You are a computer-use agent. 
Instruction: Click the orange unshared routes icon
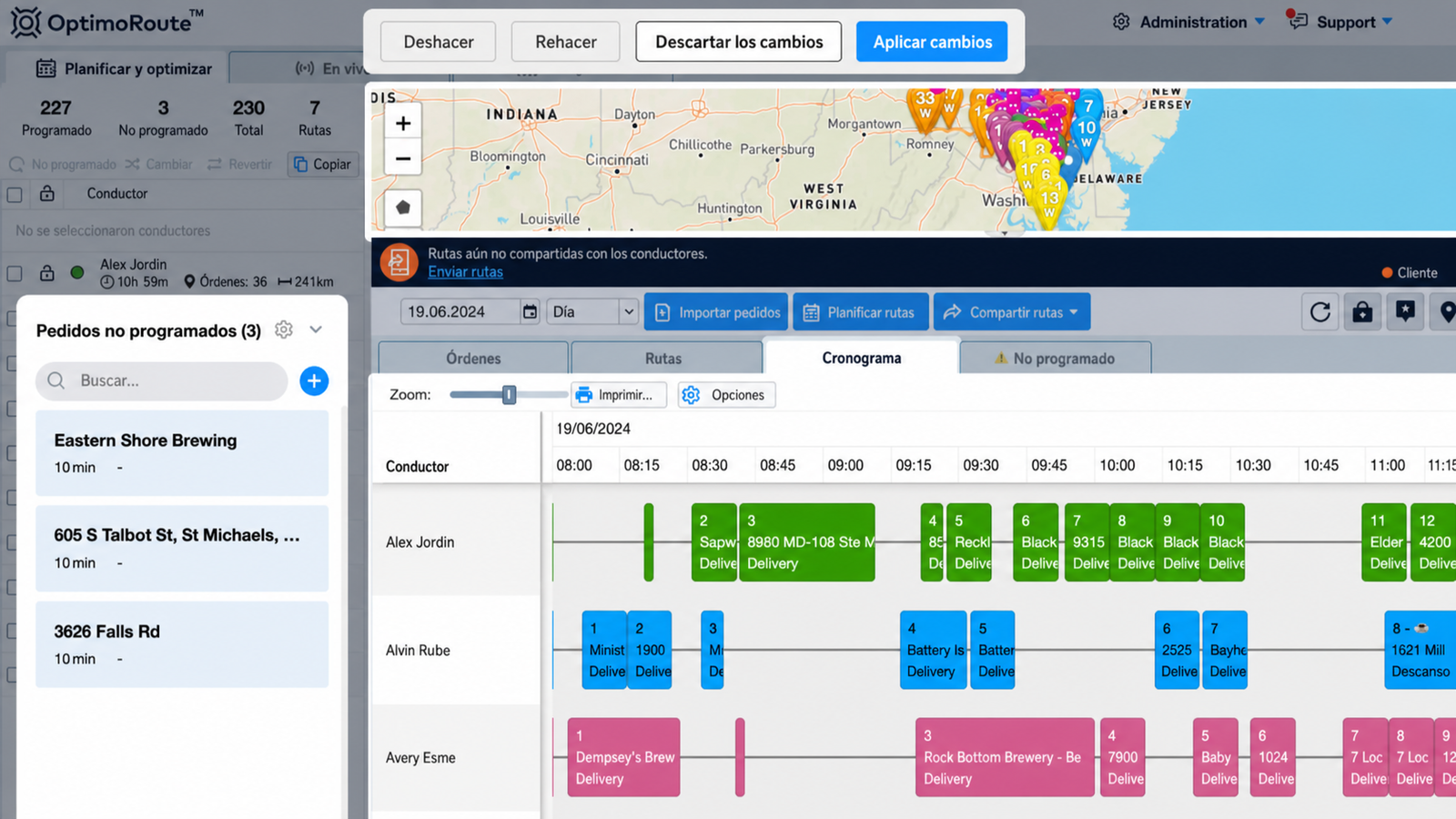399,262
